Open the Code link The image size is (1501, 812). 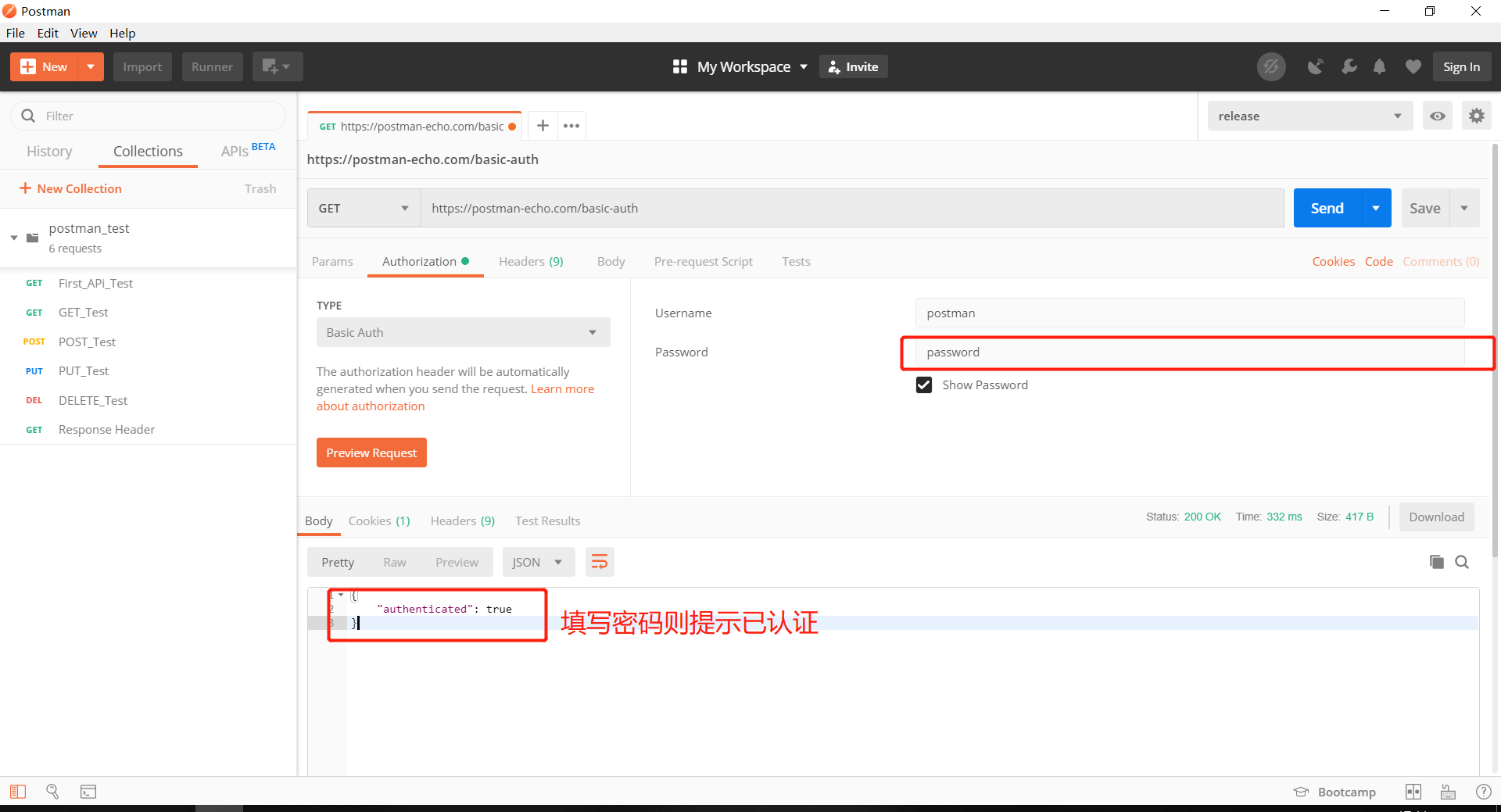[x=1378, y=262]
